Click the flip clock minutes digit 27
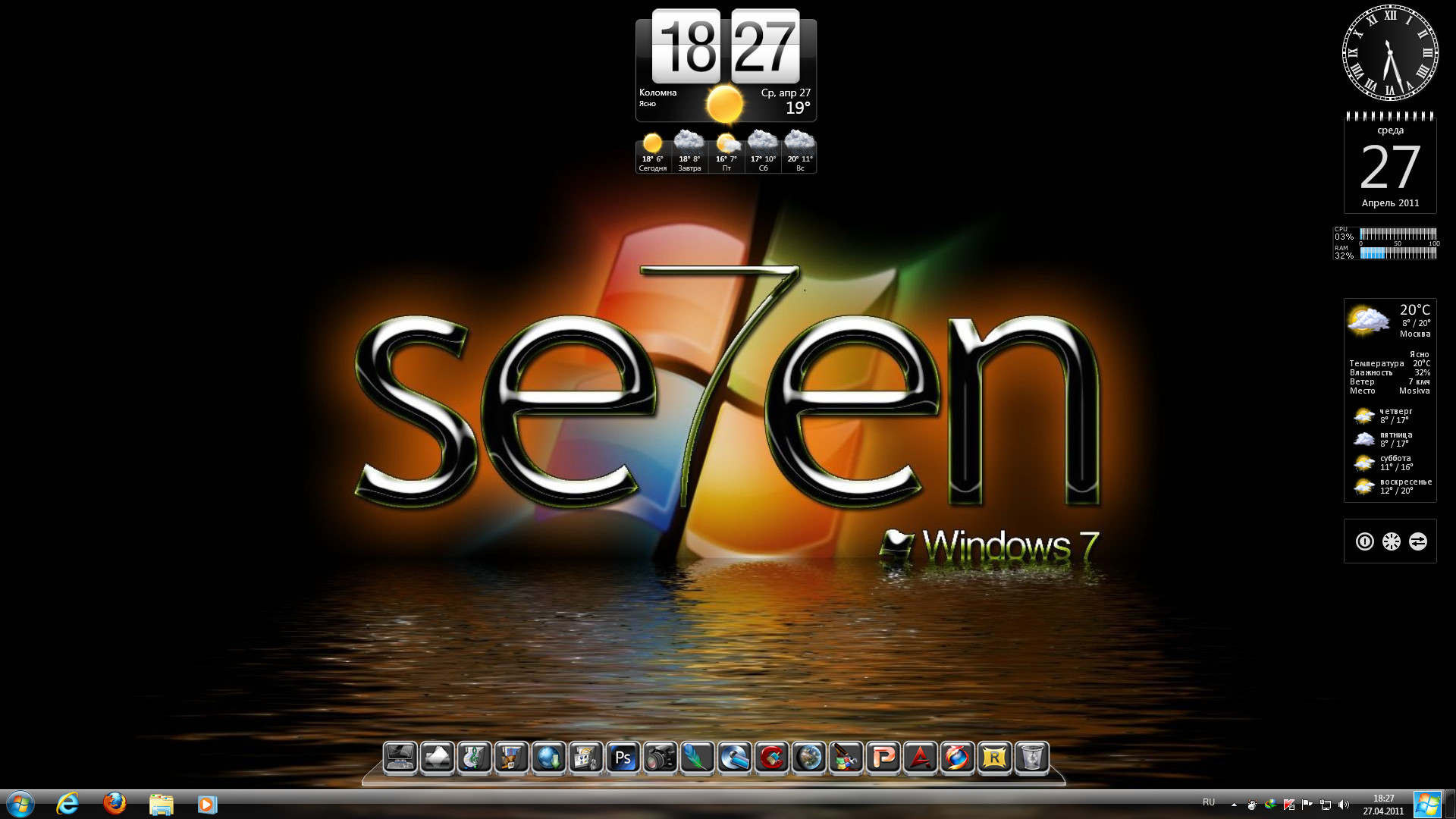 click(x=765, y=46)
